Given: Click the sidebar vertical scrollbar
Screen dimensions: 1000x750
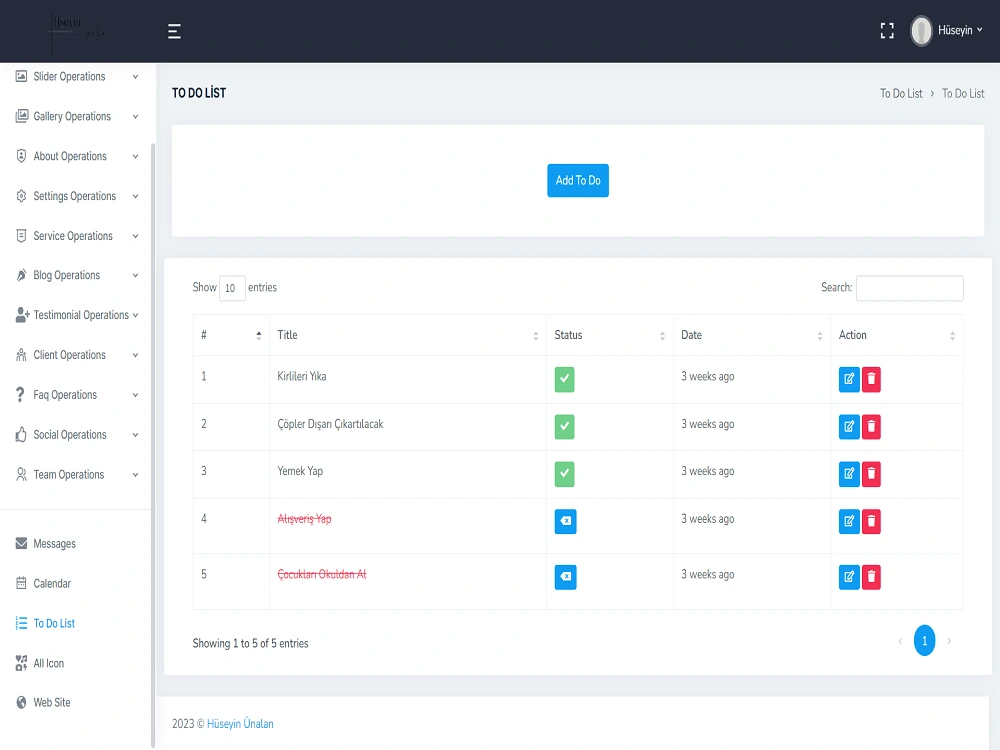Looking at the screenshot, I should tap(153, 445).
